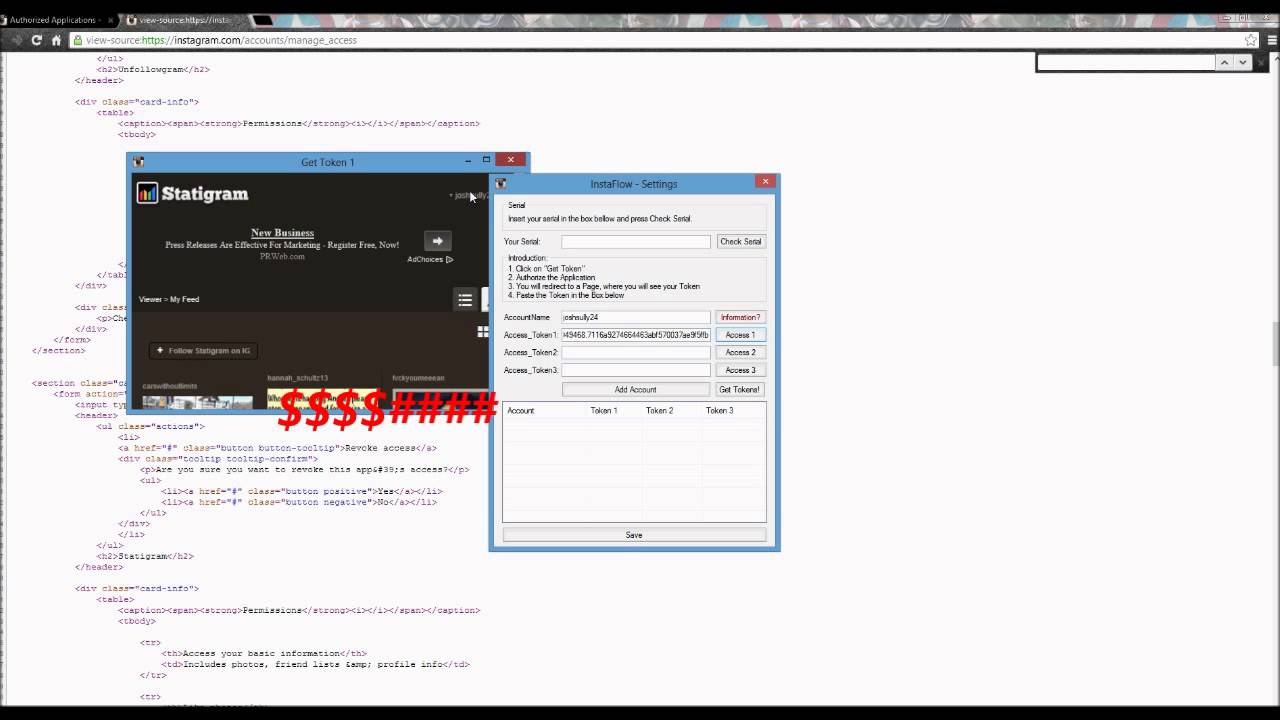
Task: Close the InstaFlow Settings window
Action: 765,181
